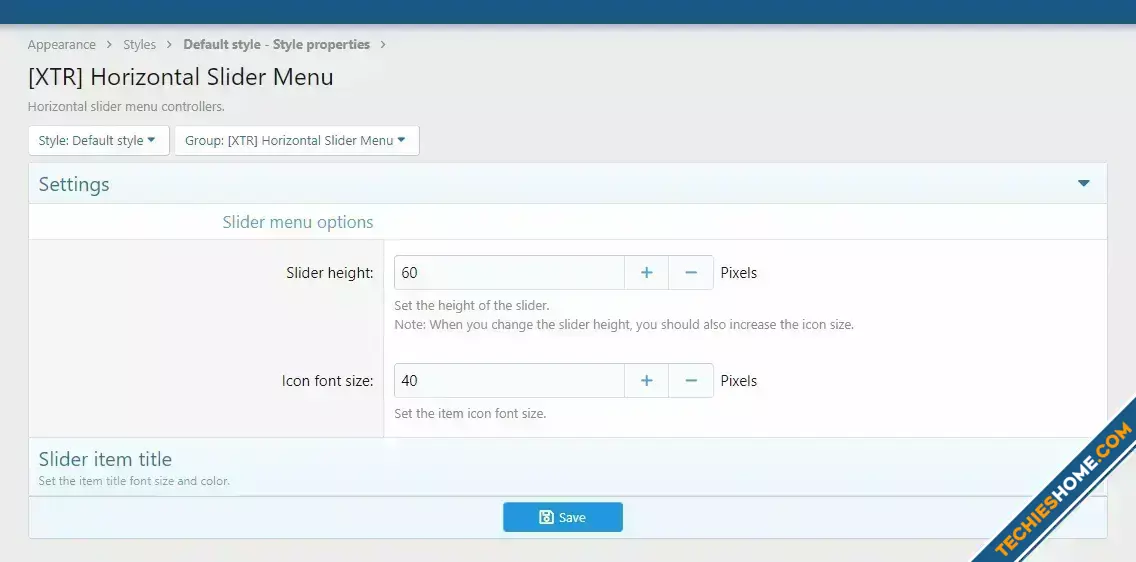Click the Icon font size label
The height and width of the screenshot is (562, 1136).
327,381
